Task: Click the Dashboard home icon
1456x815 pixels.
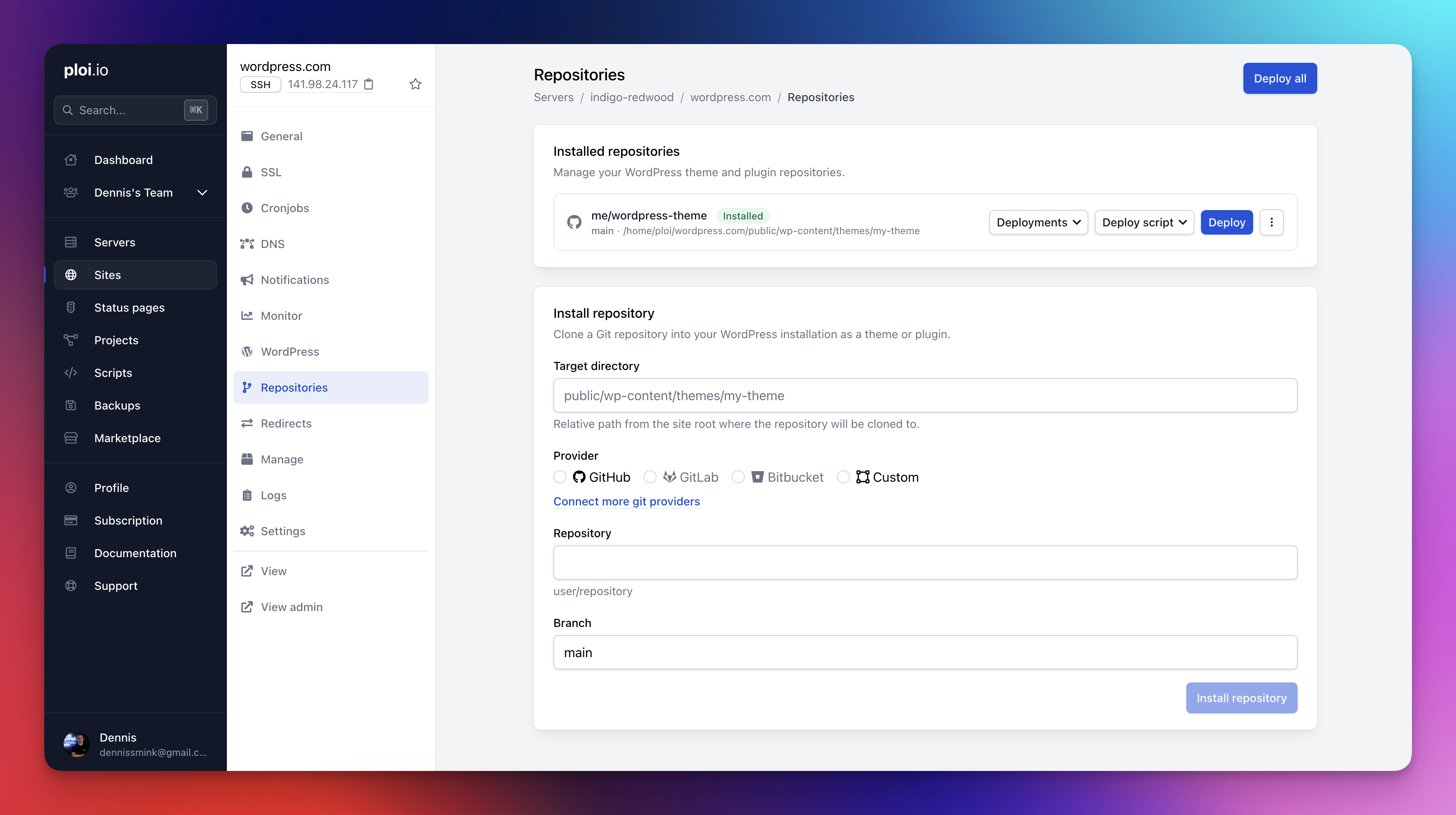Action: click(71, 160)
